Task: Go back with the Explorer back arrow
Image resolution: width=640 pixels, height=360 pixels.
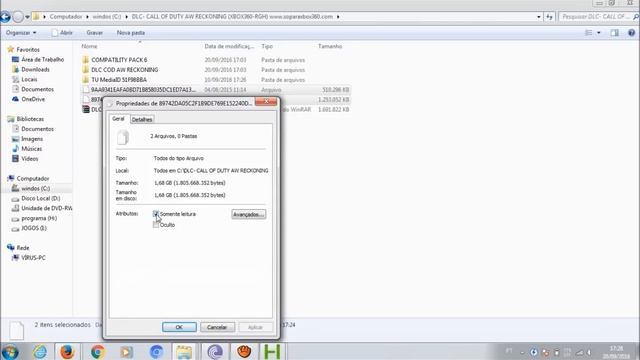Action: point(5,17)
